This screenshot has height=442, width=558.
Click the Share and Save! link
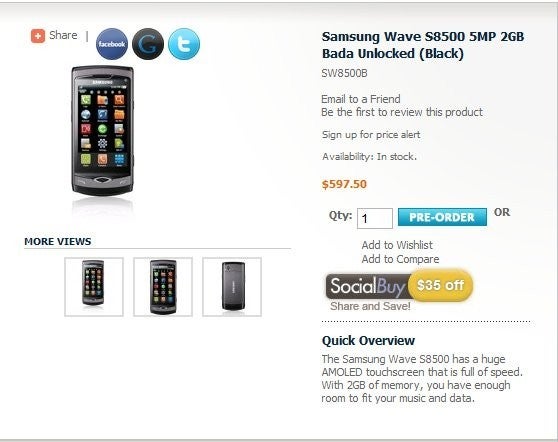coord(370,306)
